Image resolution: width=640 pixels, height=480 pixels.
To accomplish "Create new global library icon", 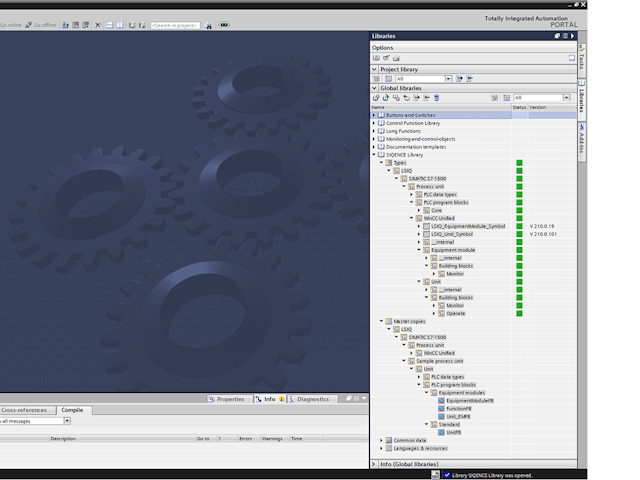I will pyautogui.click(x=376, y=98).
